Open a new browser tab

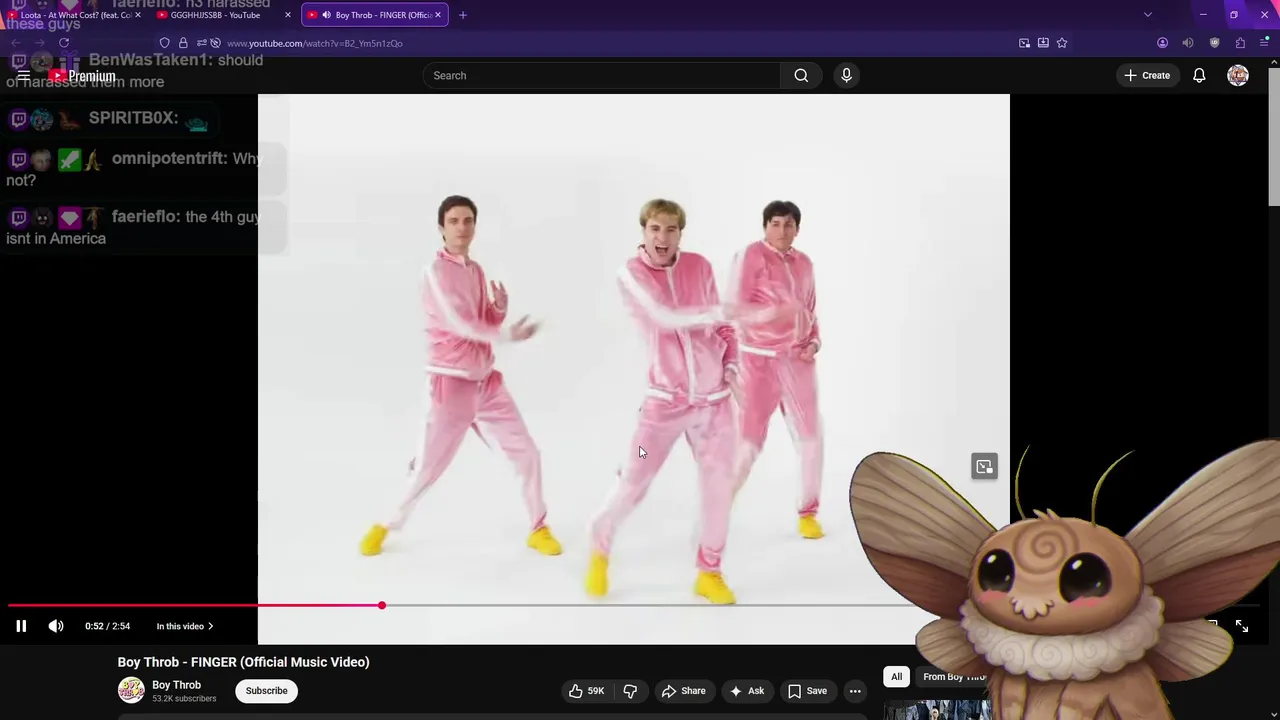[462, 15]
